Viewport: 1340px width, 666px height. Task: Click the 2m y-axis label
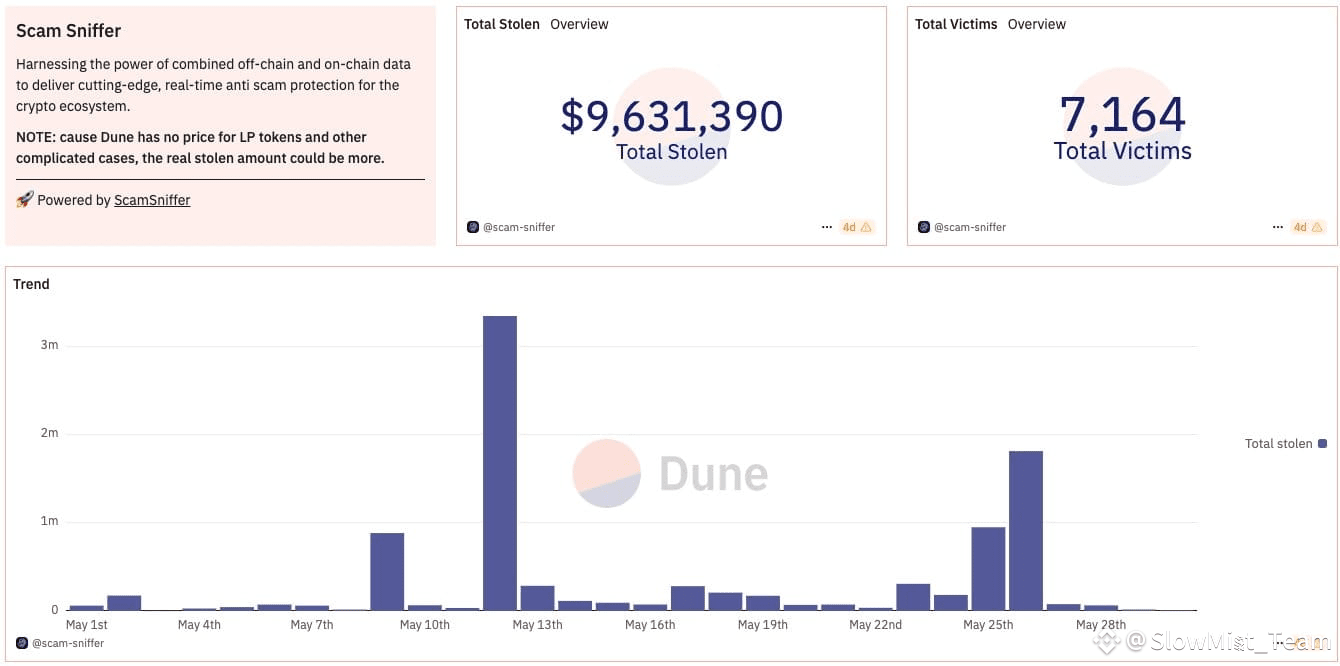point(50,433)
